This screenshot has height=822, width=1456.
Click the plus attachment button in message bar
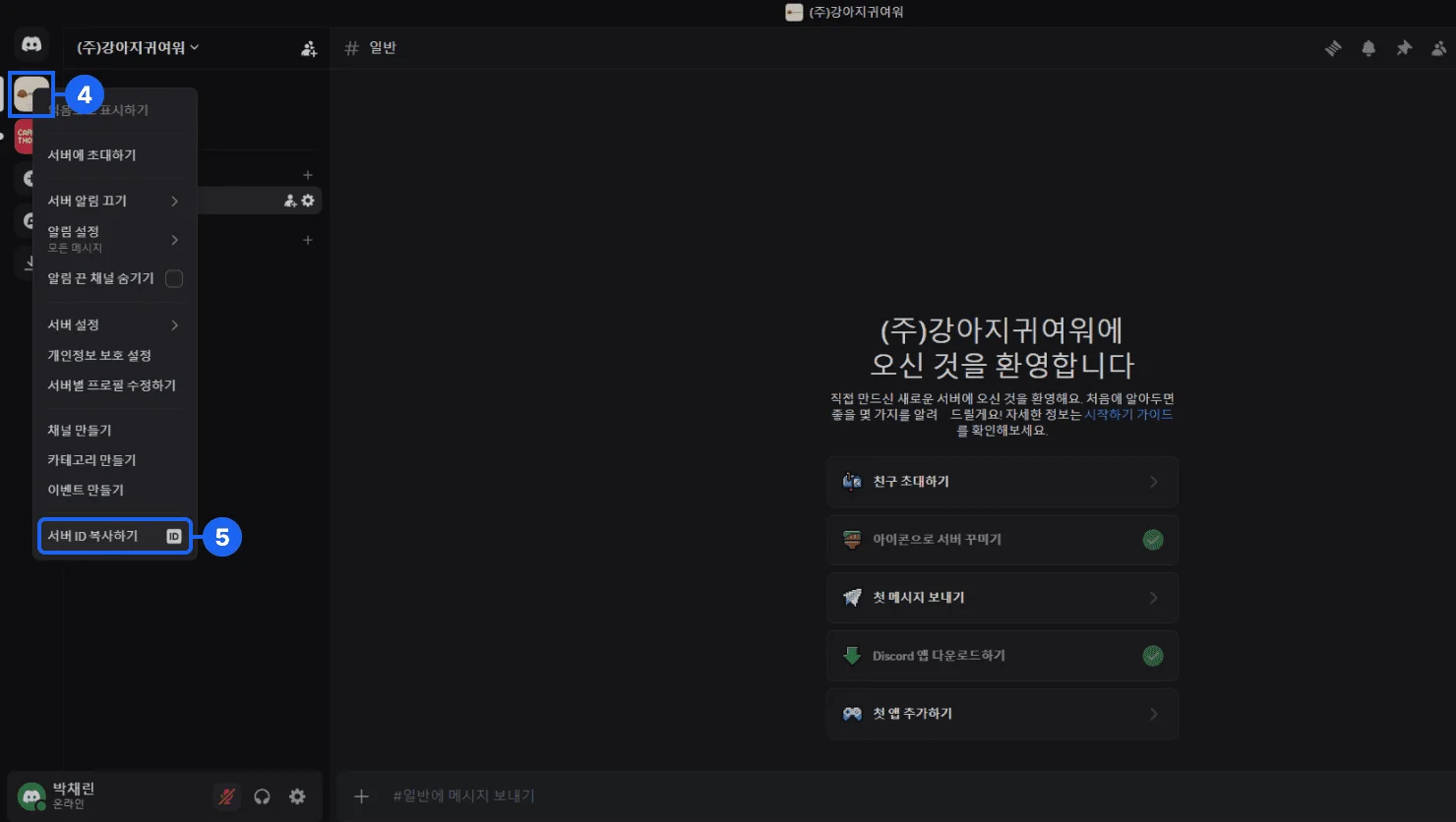pyautogui.click(x=361, y=796)
